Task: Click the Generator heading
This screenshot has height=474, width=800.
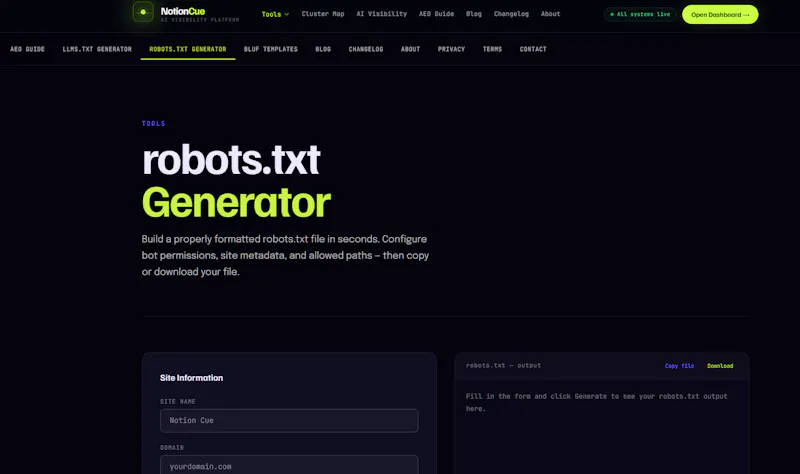Action: pyautogui.click(x=236, y=203)
